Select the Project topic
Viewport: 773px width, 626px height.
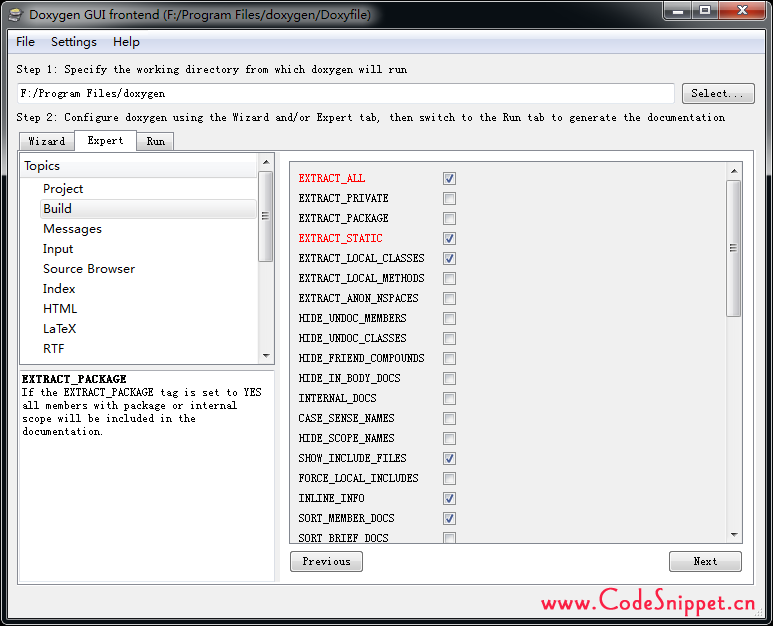148,189
